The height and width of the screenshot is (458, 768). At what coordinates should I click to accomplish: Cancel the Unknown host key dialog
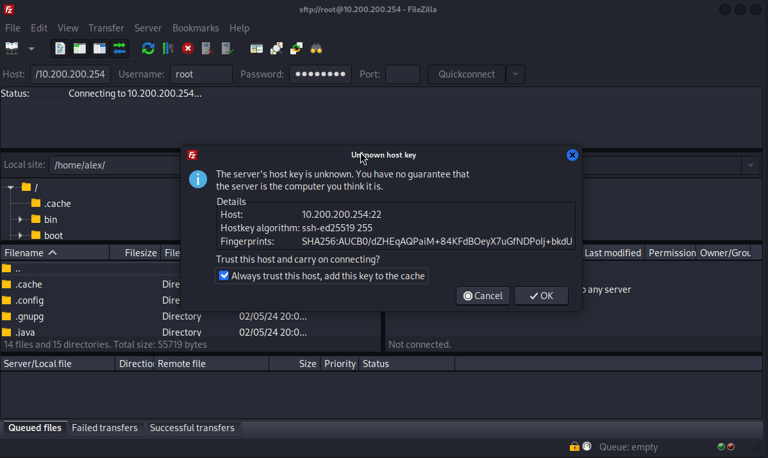[x=483, y=296]
